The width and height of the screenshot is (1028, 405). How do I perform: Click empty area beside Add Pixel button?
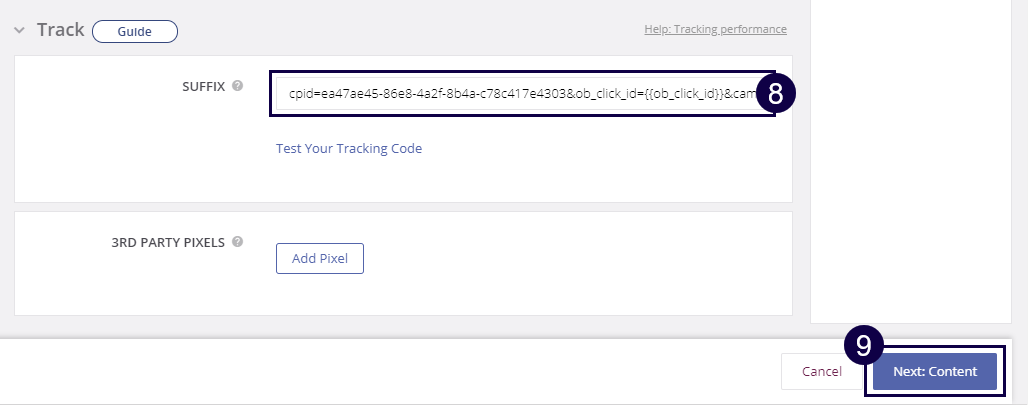(560, 258)
